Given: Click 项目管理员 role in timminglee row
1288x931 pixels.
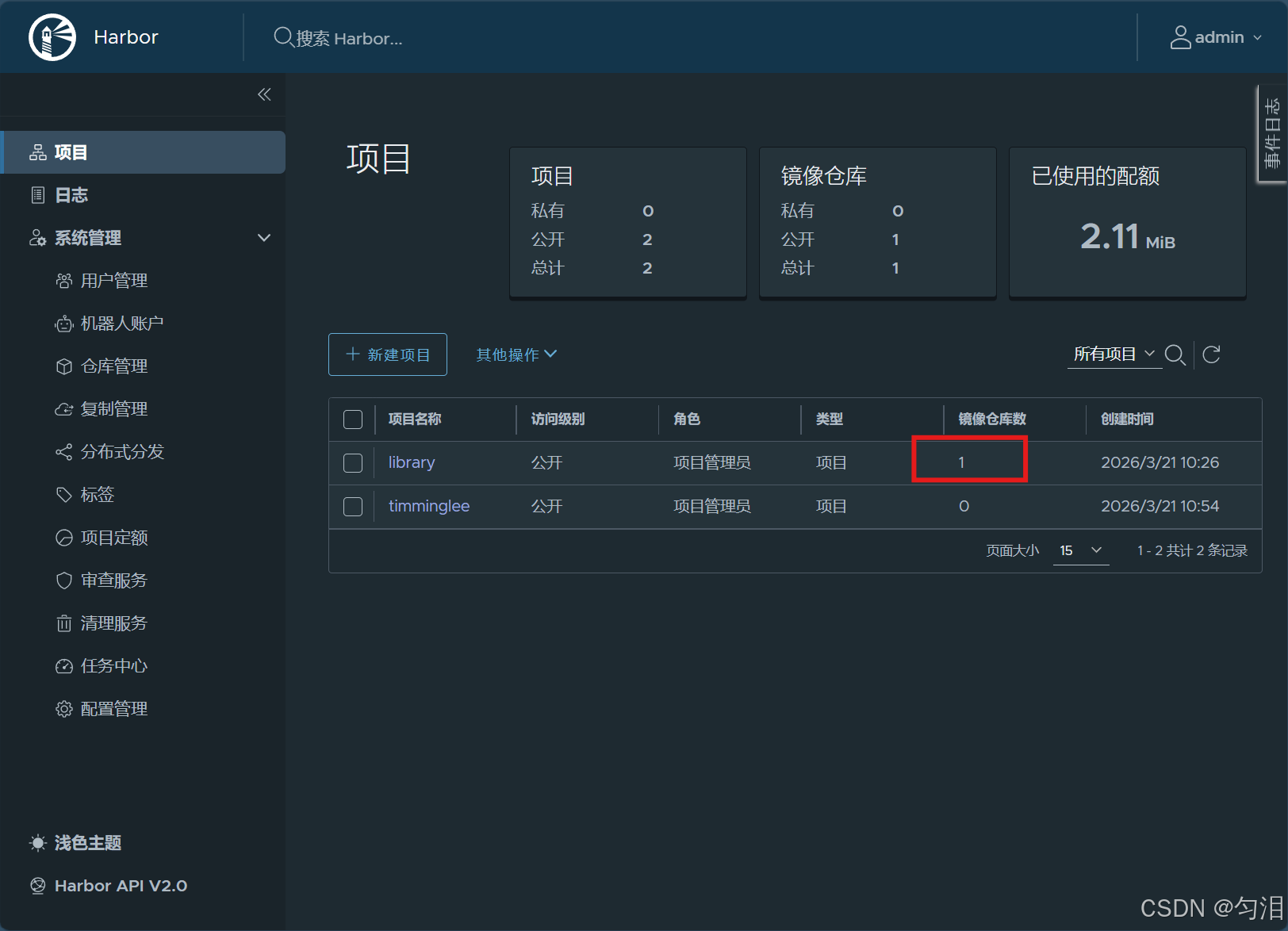Looking at the screenshot, I should click(712, 506).
